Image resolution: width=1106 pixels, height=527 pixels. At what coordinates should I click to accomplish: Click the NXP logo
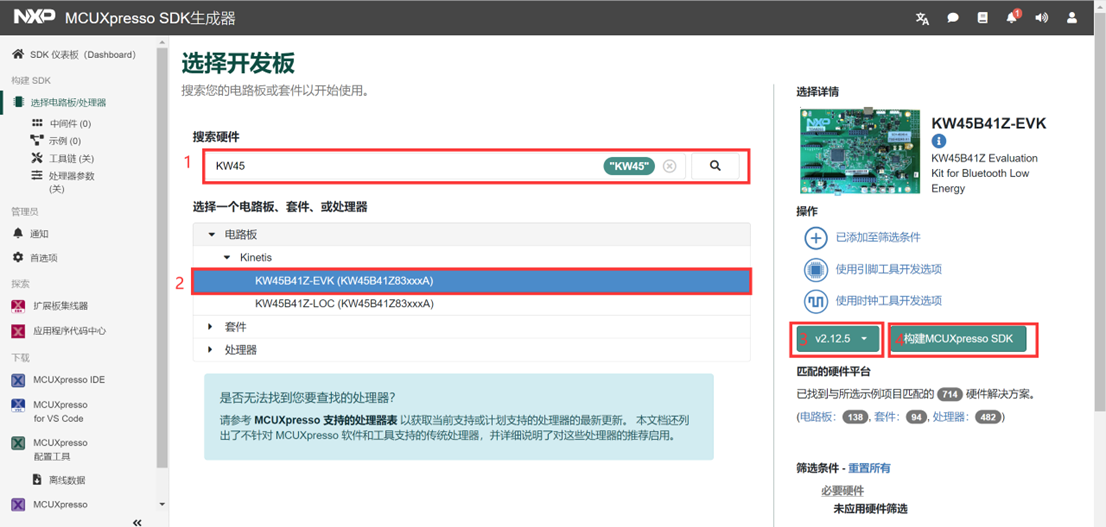35,18
